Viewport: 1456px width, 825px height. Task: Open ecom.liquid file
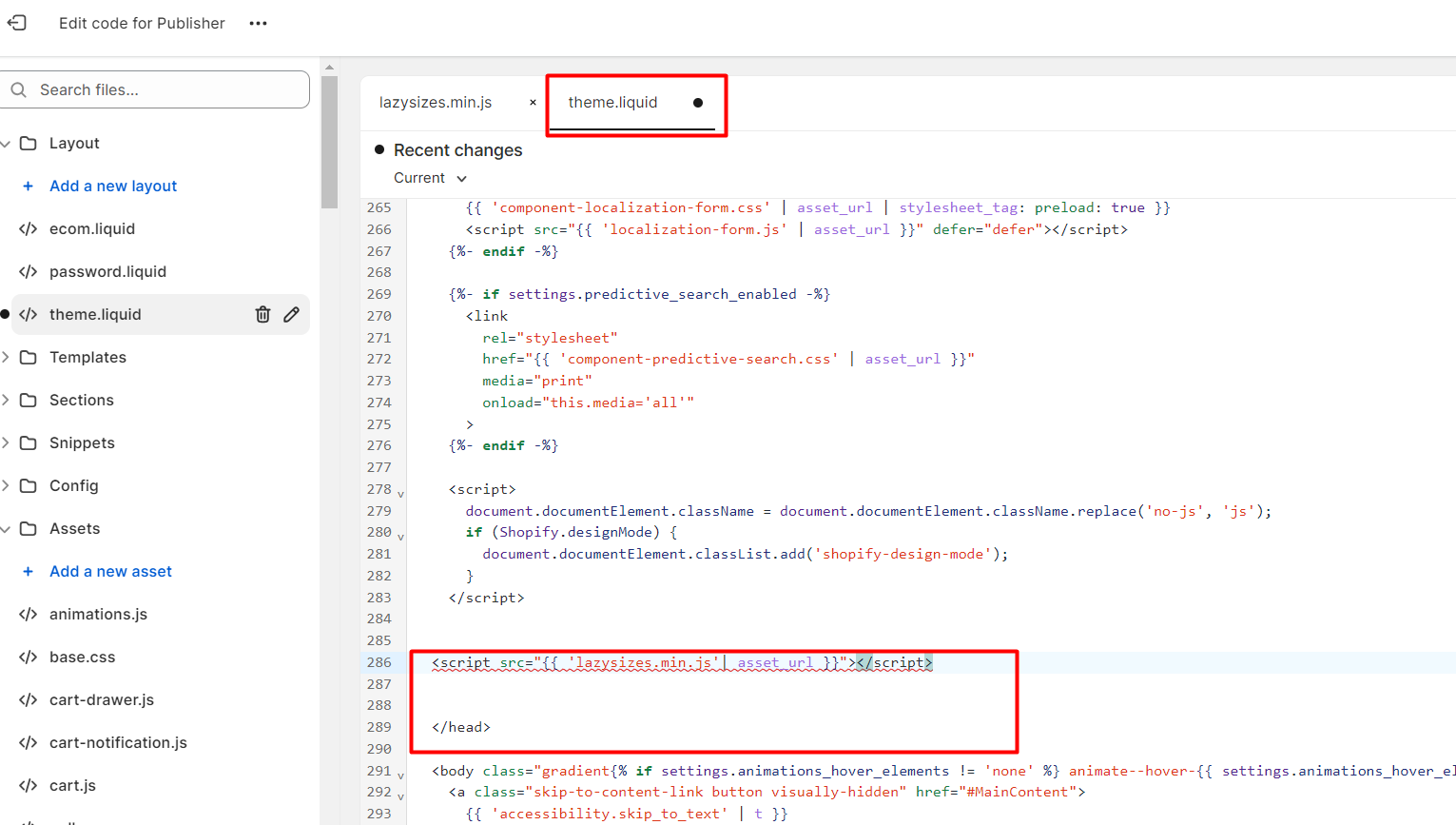[92, 228]
